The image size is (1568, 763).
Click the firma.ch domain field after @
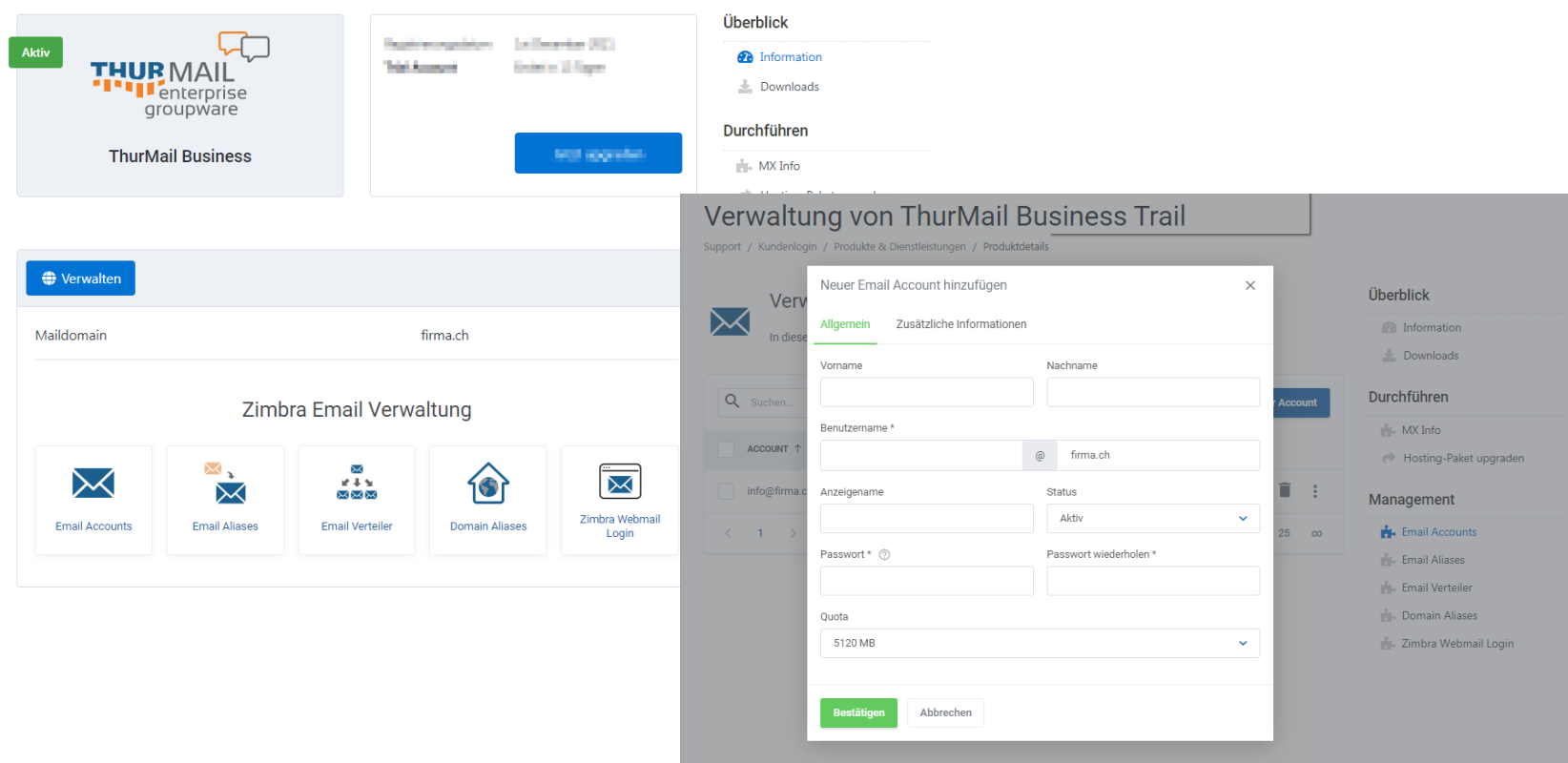tap(1158, 455)
